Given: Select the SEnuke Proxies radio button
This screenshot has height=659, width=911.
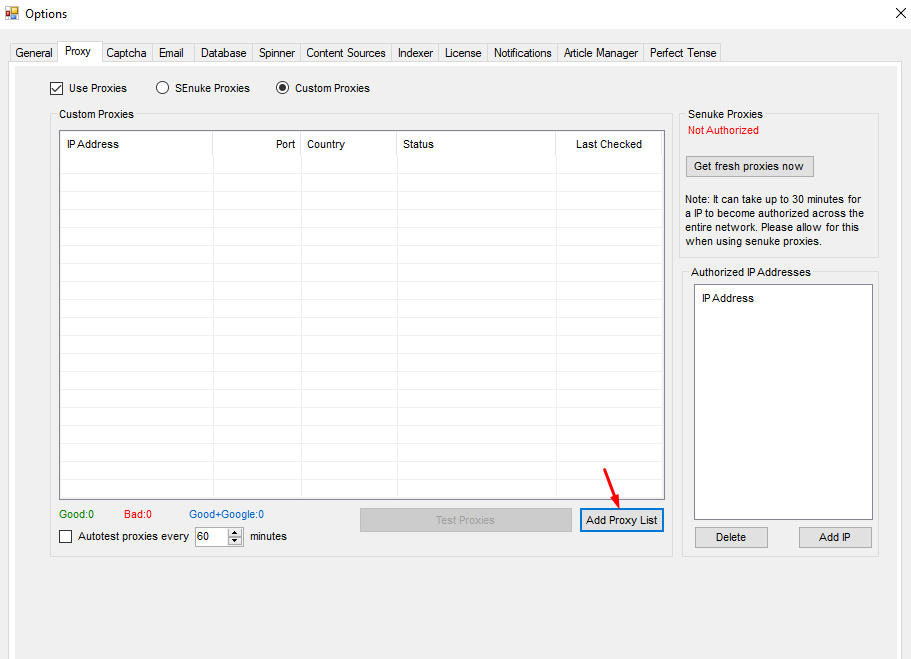Looking at the screenshot, I should pos(163,88).
